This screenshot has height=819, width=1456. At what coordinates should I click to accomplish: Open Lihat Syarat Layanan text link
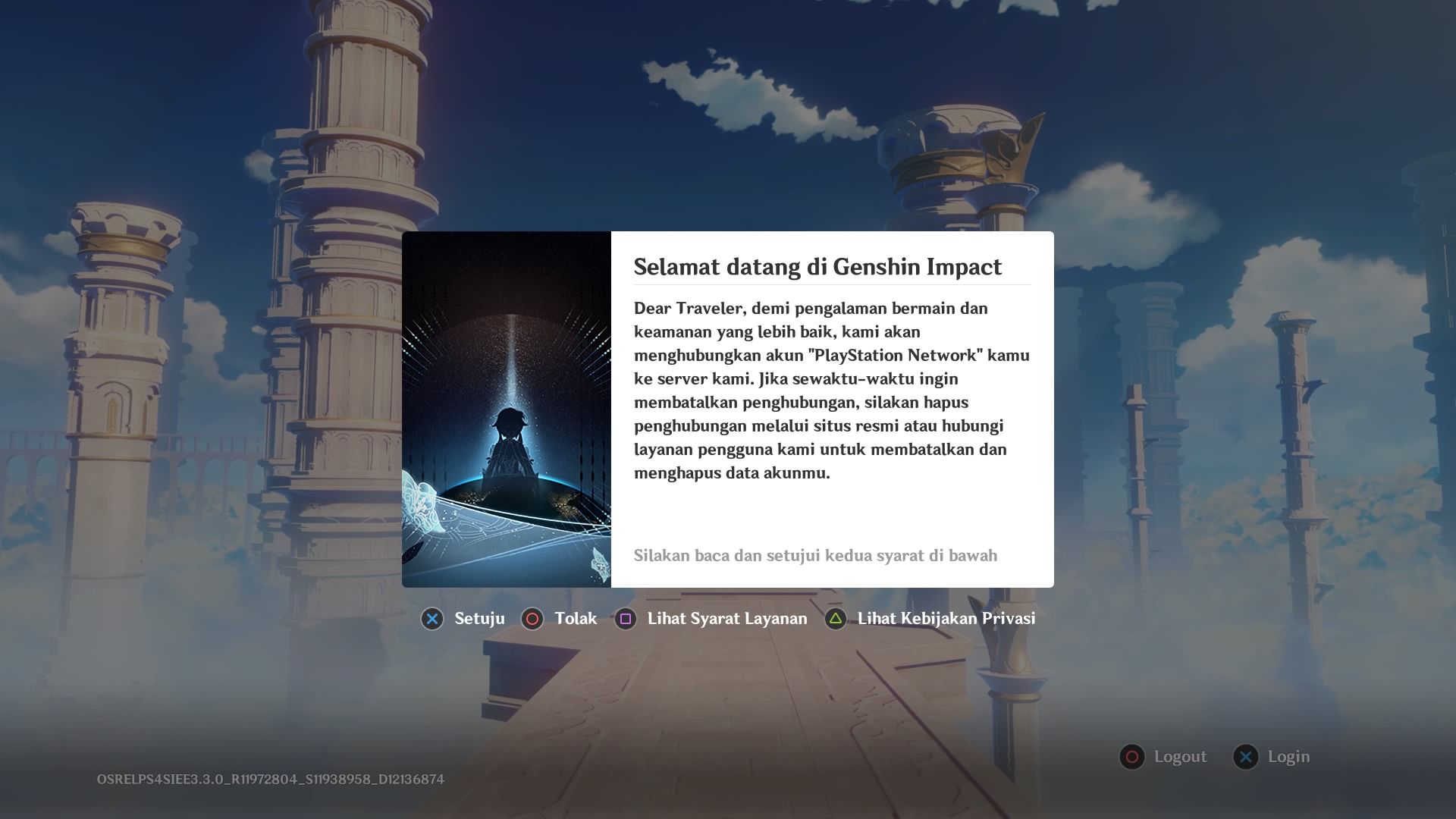tap(726, 619)
